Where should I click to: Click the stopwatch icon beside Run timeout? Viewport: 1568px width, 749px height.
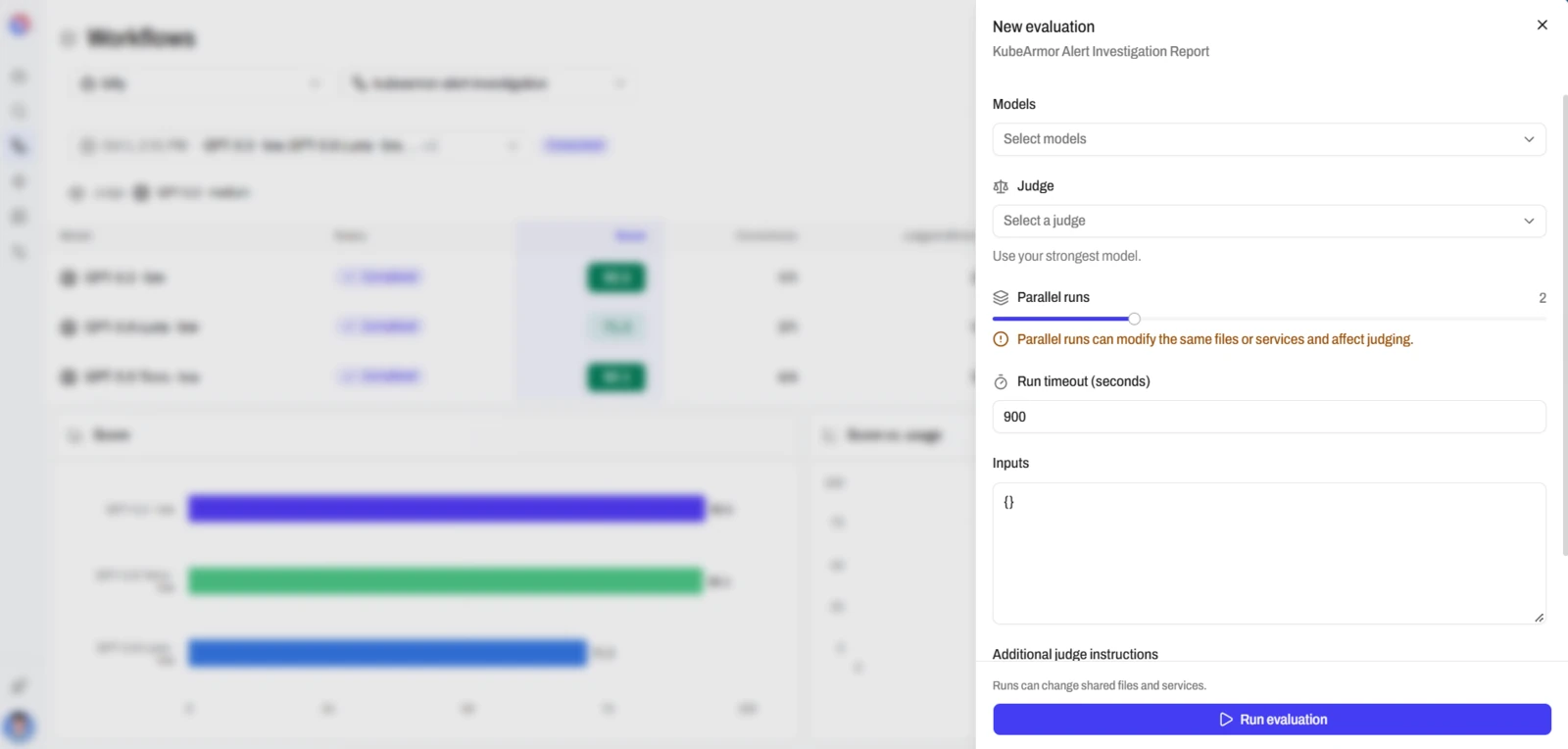pos(1001,382)
